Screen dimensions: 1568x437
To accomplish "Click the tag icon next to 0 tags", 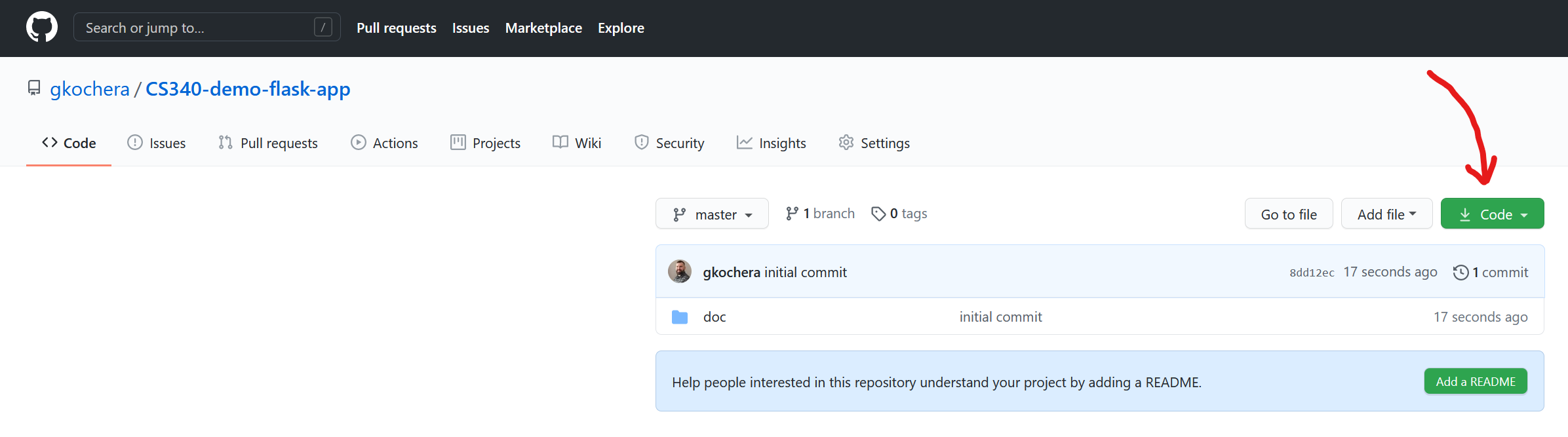I will [x=878, y=214].
